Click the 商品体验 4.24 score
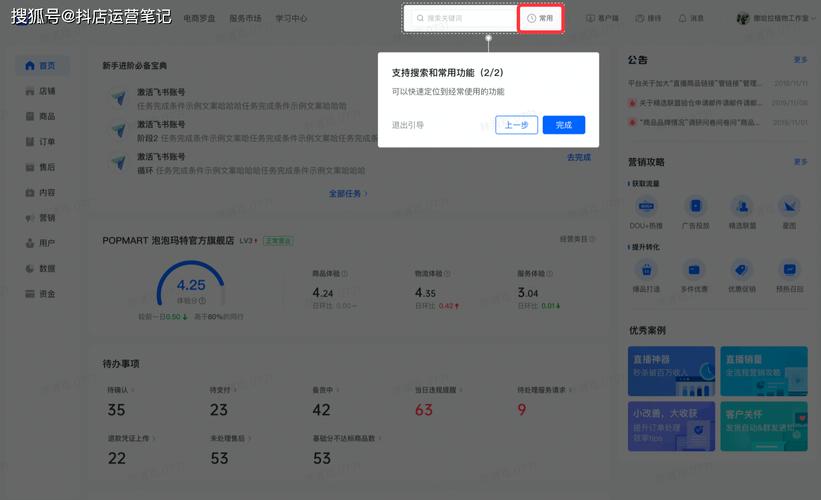 (x=323, y=293)
